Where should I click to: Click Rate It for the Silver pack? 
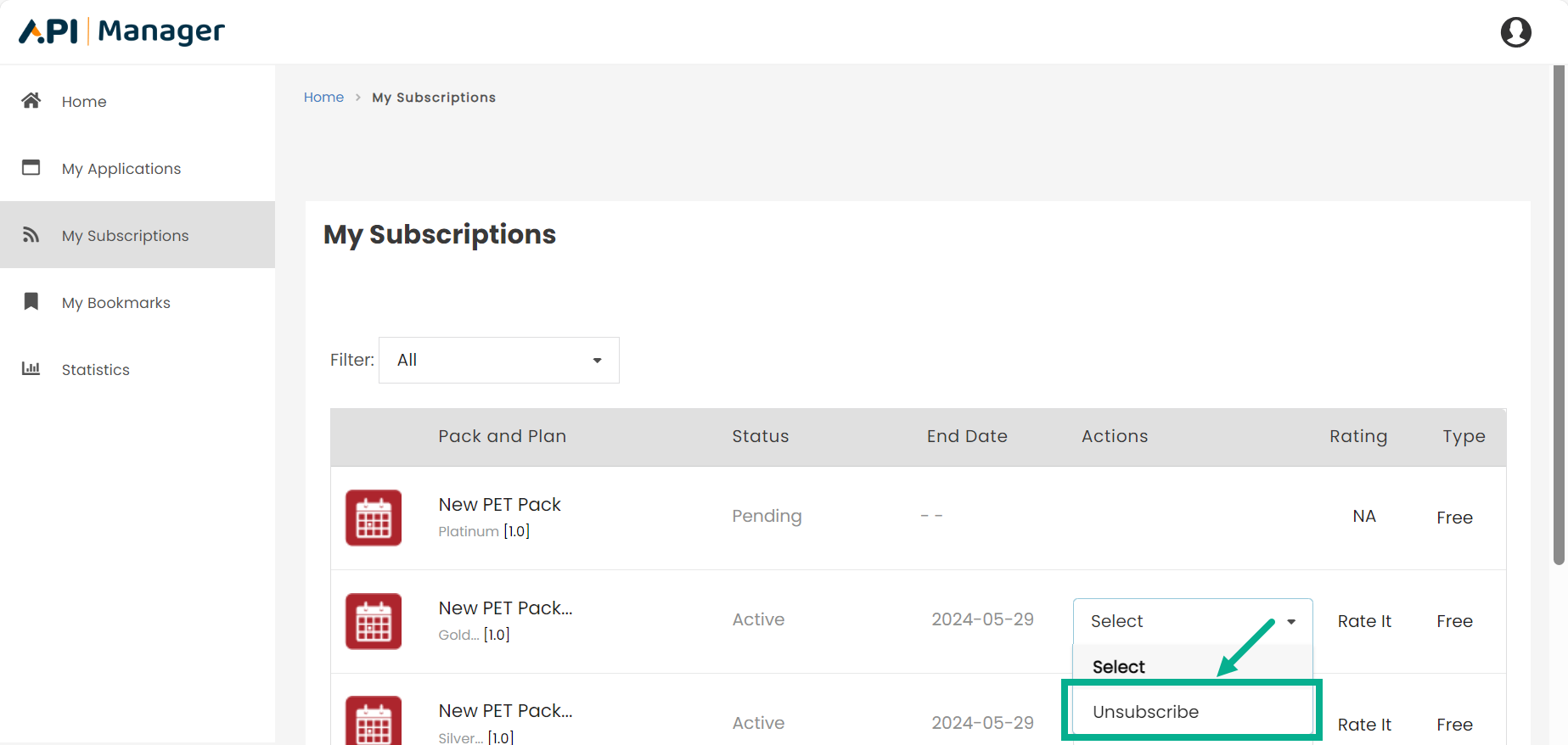tap(1363, 725)
